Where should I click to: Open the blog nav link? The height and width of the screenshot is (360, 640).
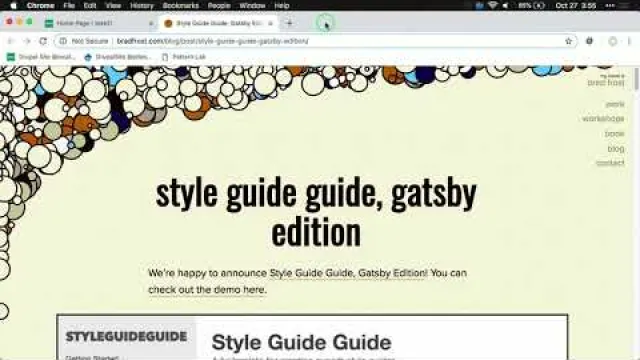(x=616, y=149)
